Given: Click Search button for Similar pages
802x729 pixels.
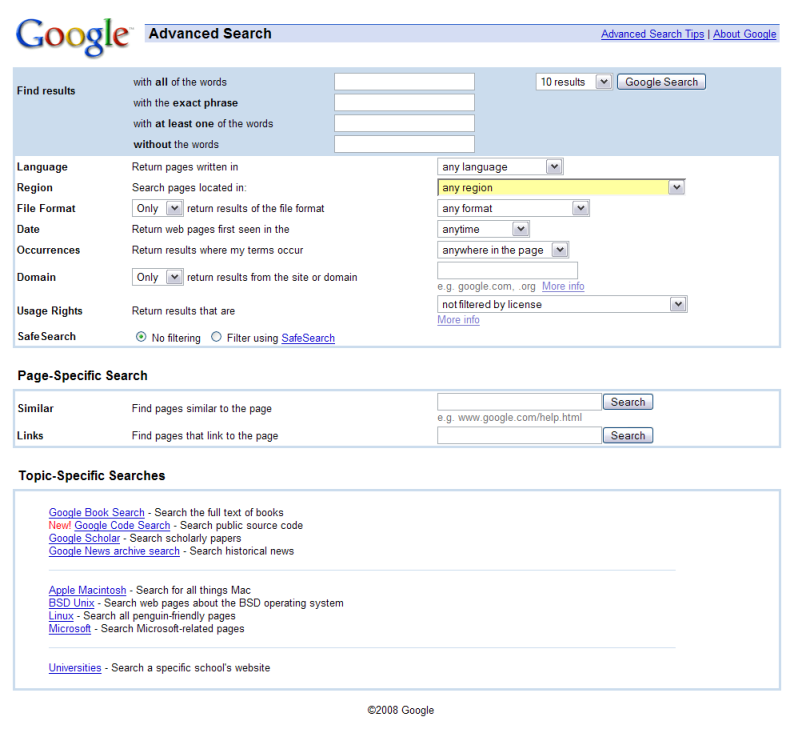Looking at the screenshot, I should (628, 402).
